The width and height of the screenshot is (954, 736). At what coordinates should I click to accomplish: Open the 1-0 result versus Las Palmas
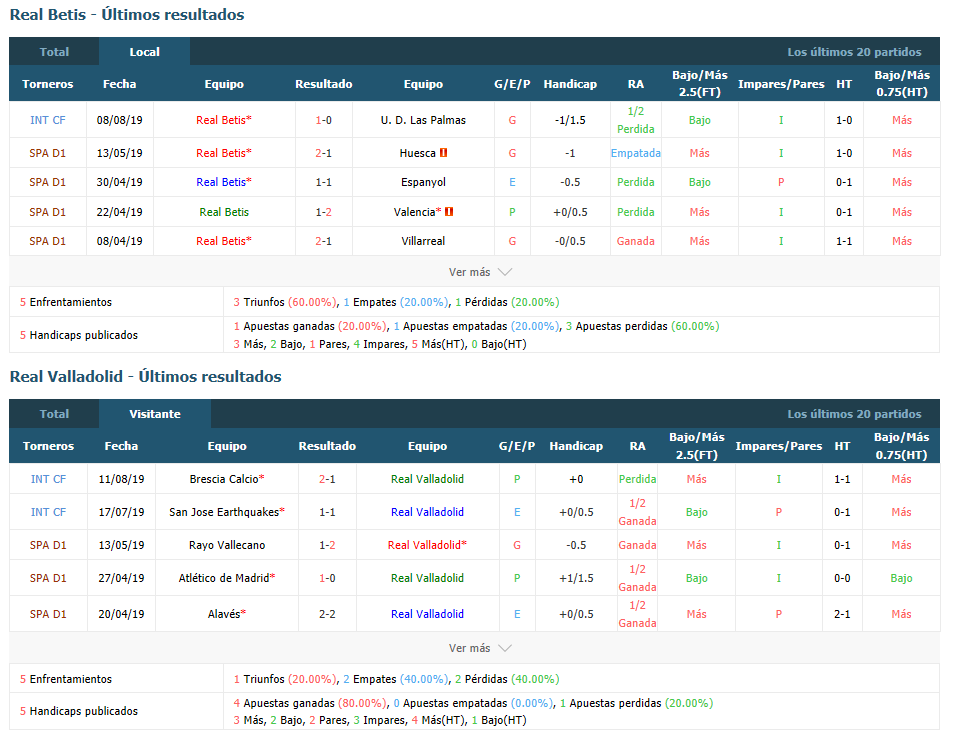coord(324,120)
